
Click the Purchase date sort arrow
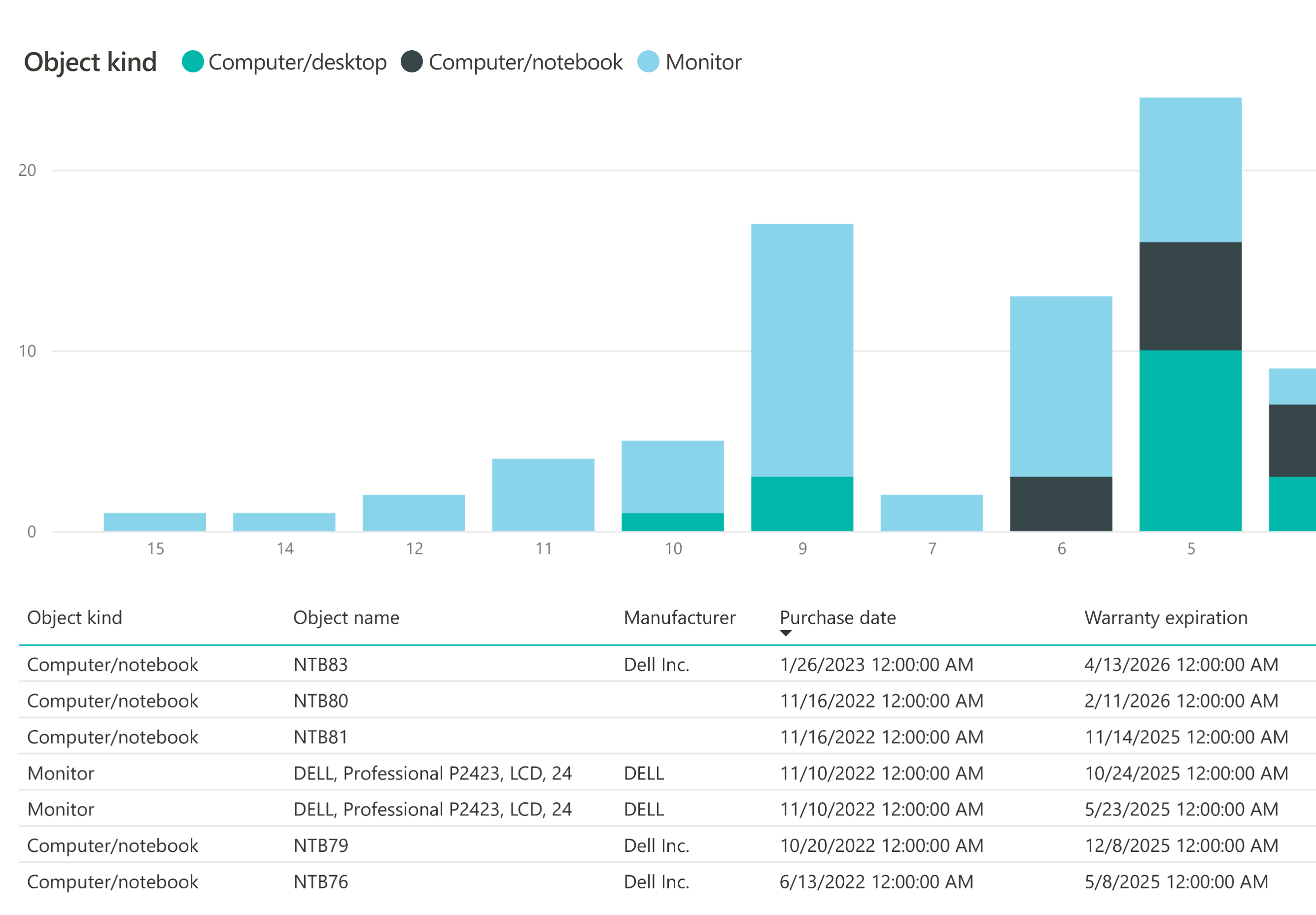tap(786, 633)
